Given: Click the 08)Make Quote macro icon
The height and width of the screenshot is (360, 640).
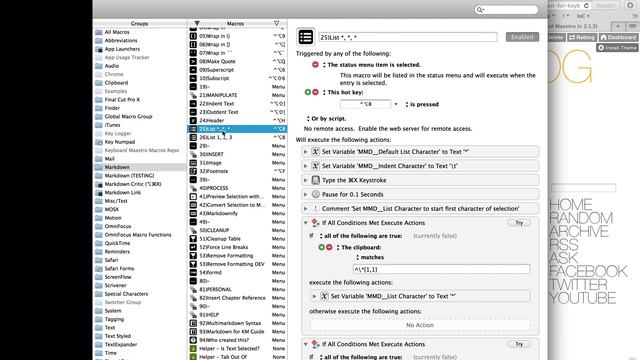Looking at the screenshot, I should [x=193, y=61].
